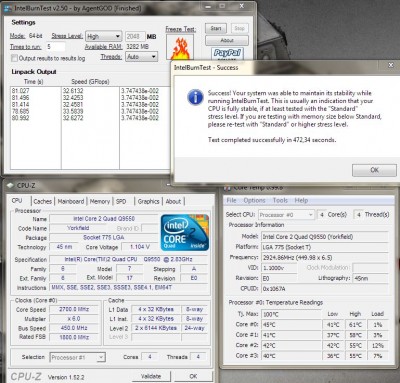Click the IntelBurnTest title bar icon

pyautogui.click(x=8, y=8)
